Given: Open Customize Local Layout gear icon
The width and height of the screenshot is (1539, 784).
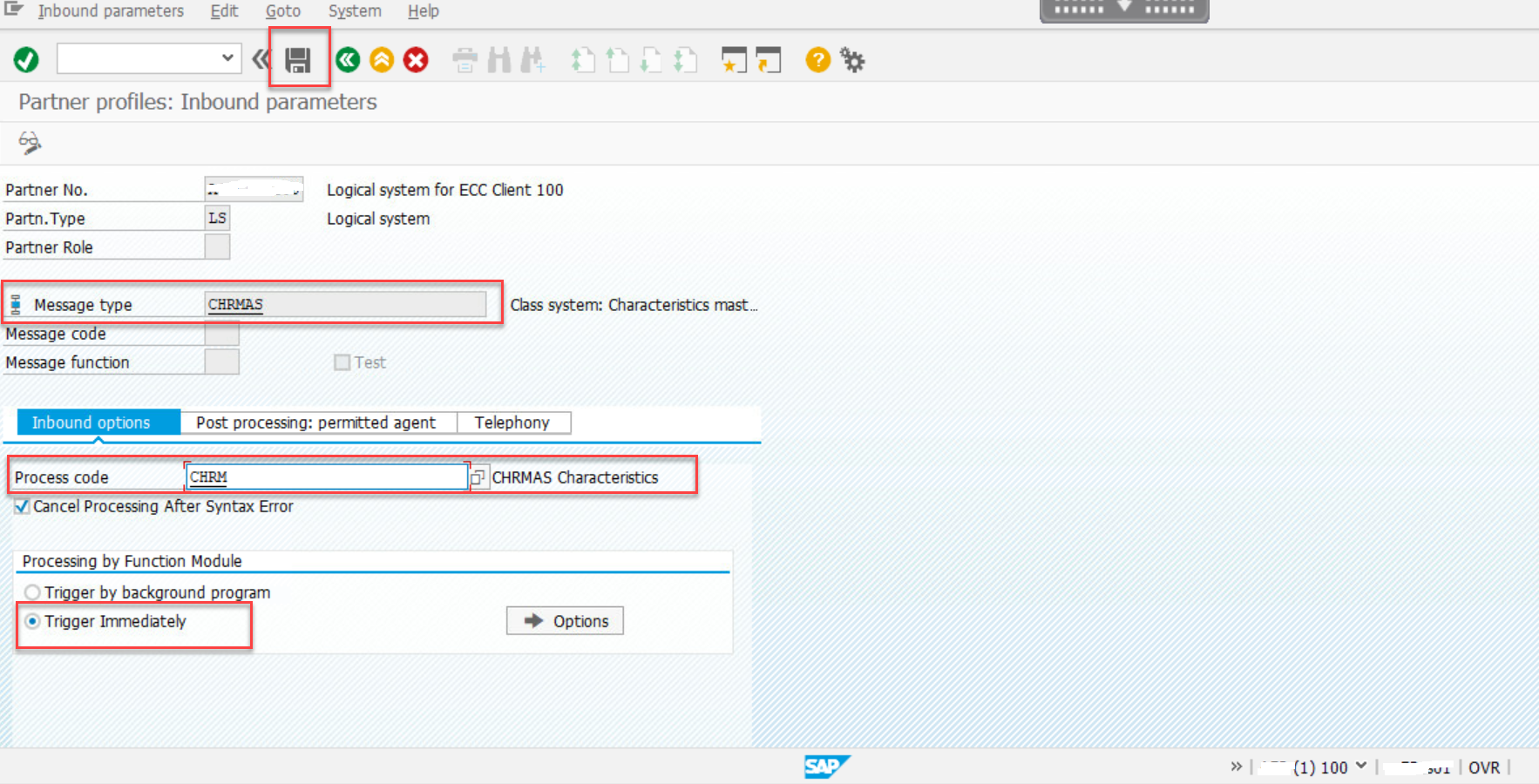Looking at the screenshot, I should coord(852,60).
